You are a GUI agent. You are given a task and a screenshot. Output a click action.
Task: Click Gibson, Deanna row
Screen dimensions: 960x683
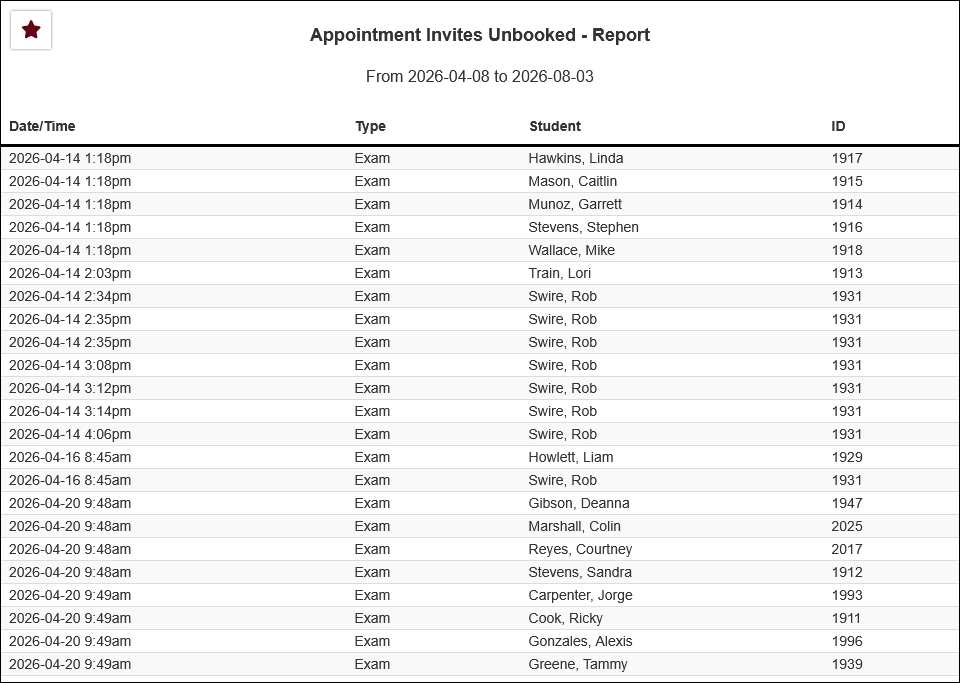tap(480, 504)
